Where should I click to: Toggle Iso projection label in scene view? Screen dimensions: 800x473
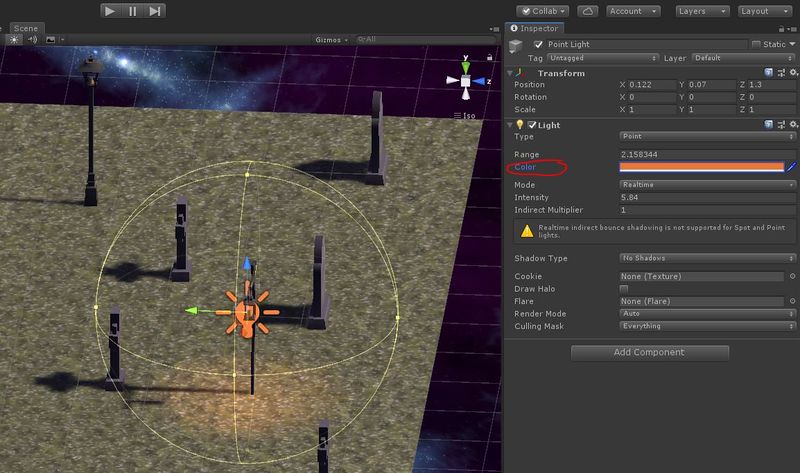click(x=465, y=116)
